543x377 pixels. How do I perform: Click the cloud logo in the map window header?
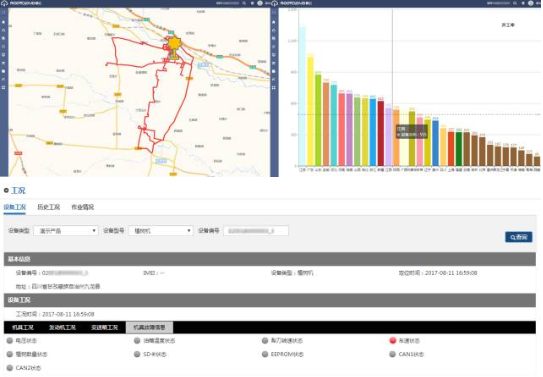click(x=4, y=3)
